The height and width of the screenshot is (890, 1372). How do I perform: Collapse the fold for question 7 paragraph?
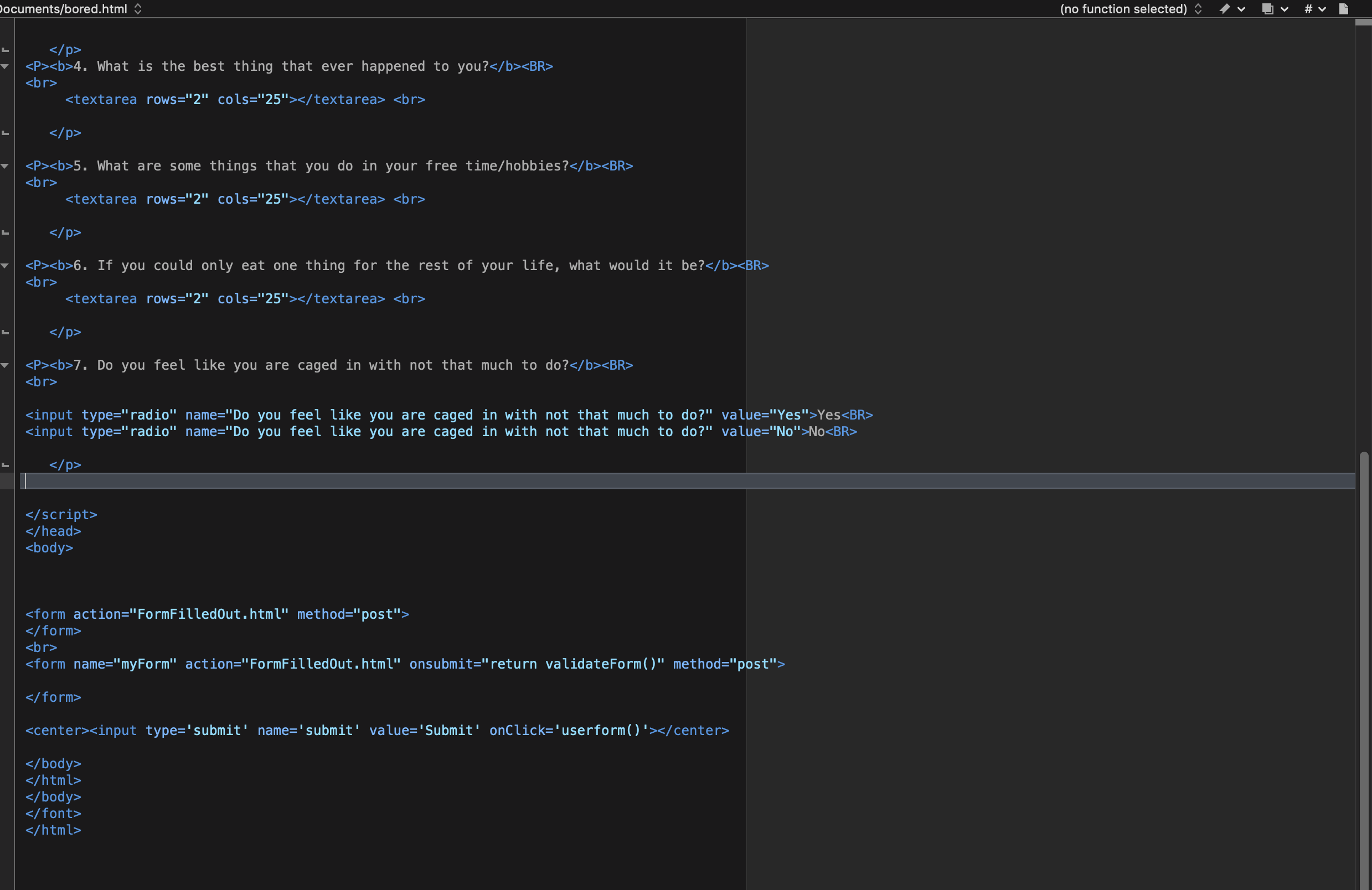click(5, 365)
